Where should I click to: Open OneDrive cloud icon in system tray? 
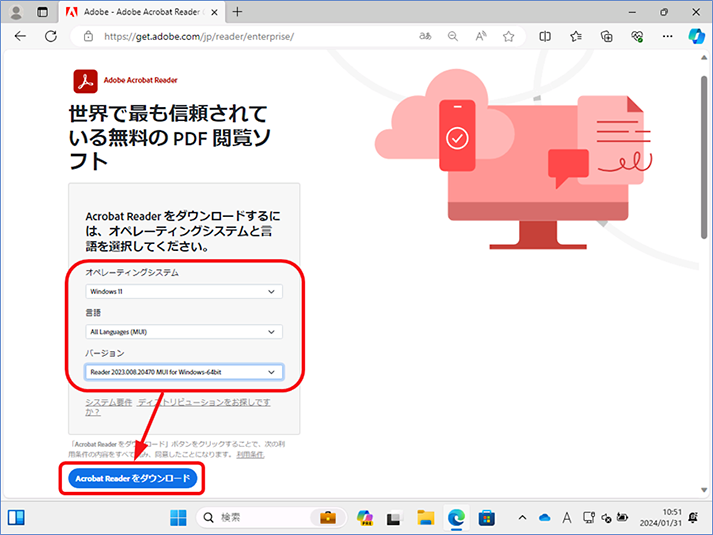click(544, 518)
